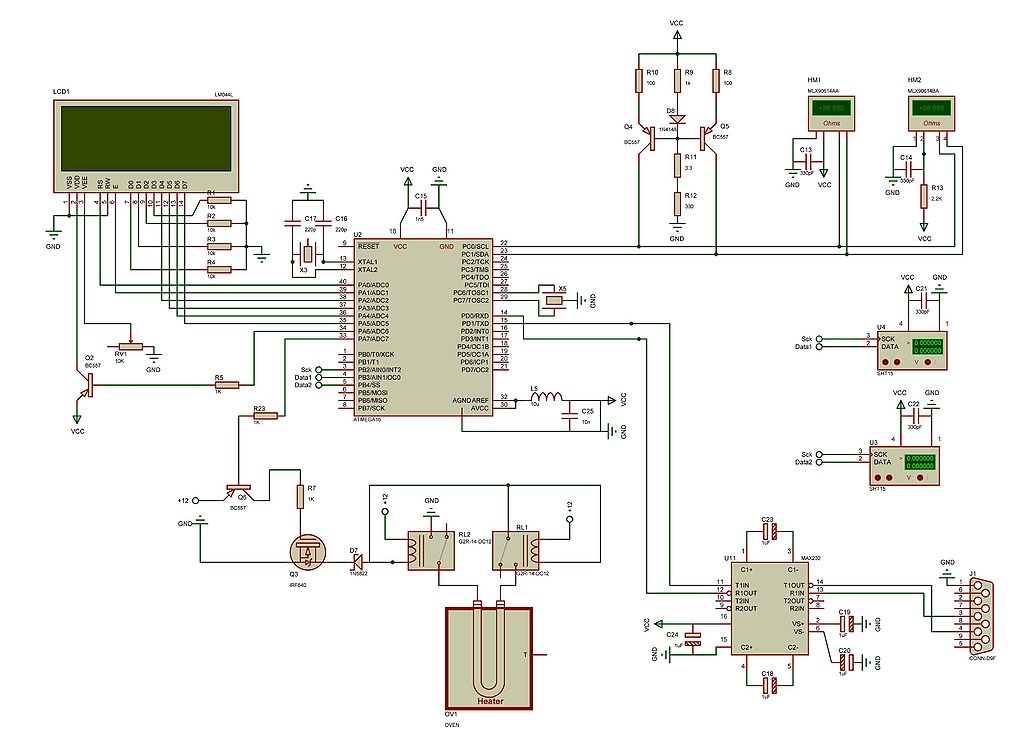The height and width of the screenshot is (755, 1024).
Task: Click the "PA7/ADC7" pin label
Action: pyautogui.click(x=373, y=339)
